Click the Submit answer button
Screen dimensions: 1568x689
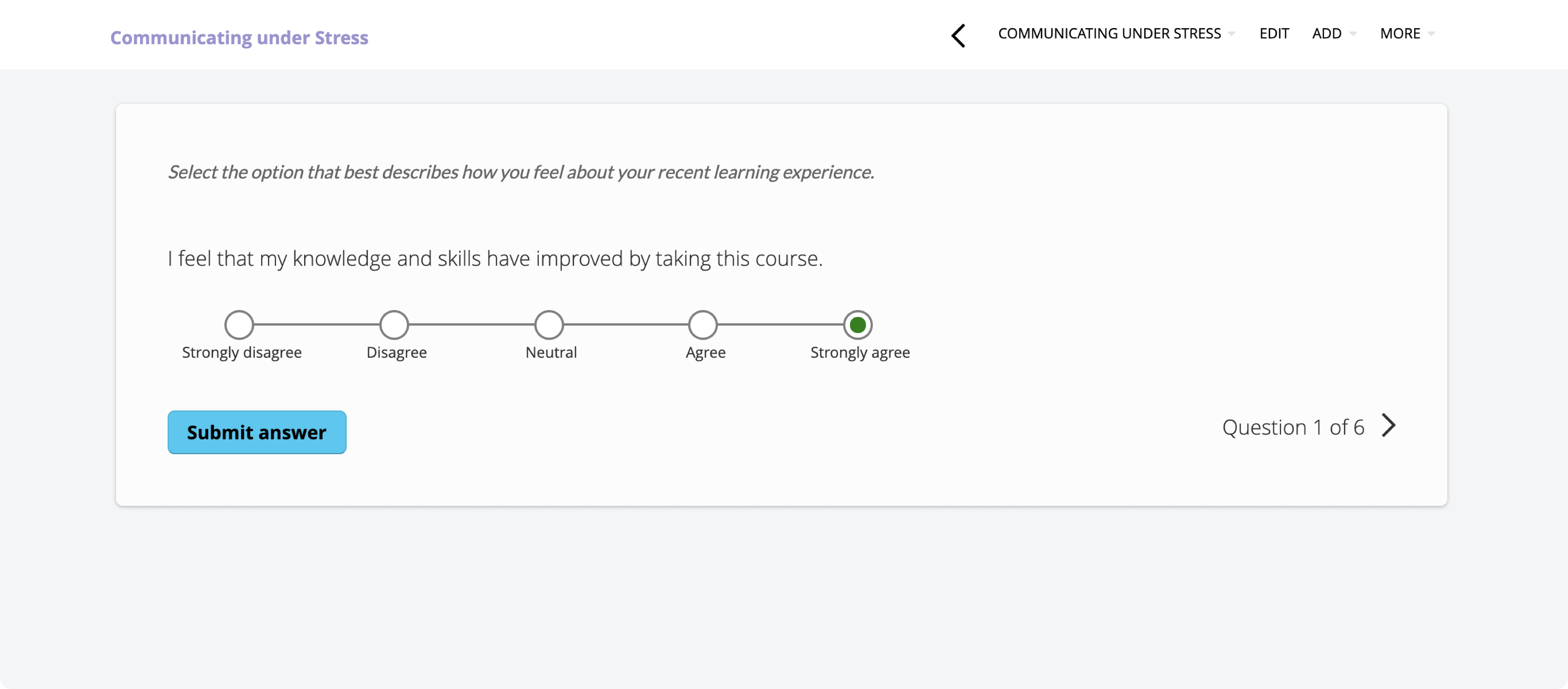pyautogui.click(x=257, y=432)
